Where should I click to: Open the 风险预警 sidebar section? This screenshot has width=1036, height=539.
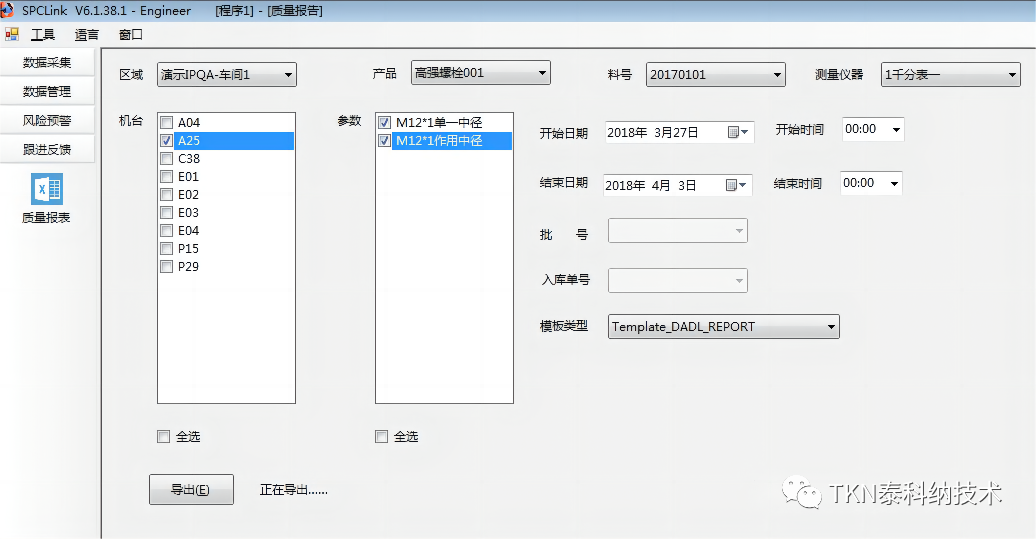[47, 120]
